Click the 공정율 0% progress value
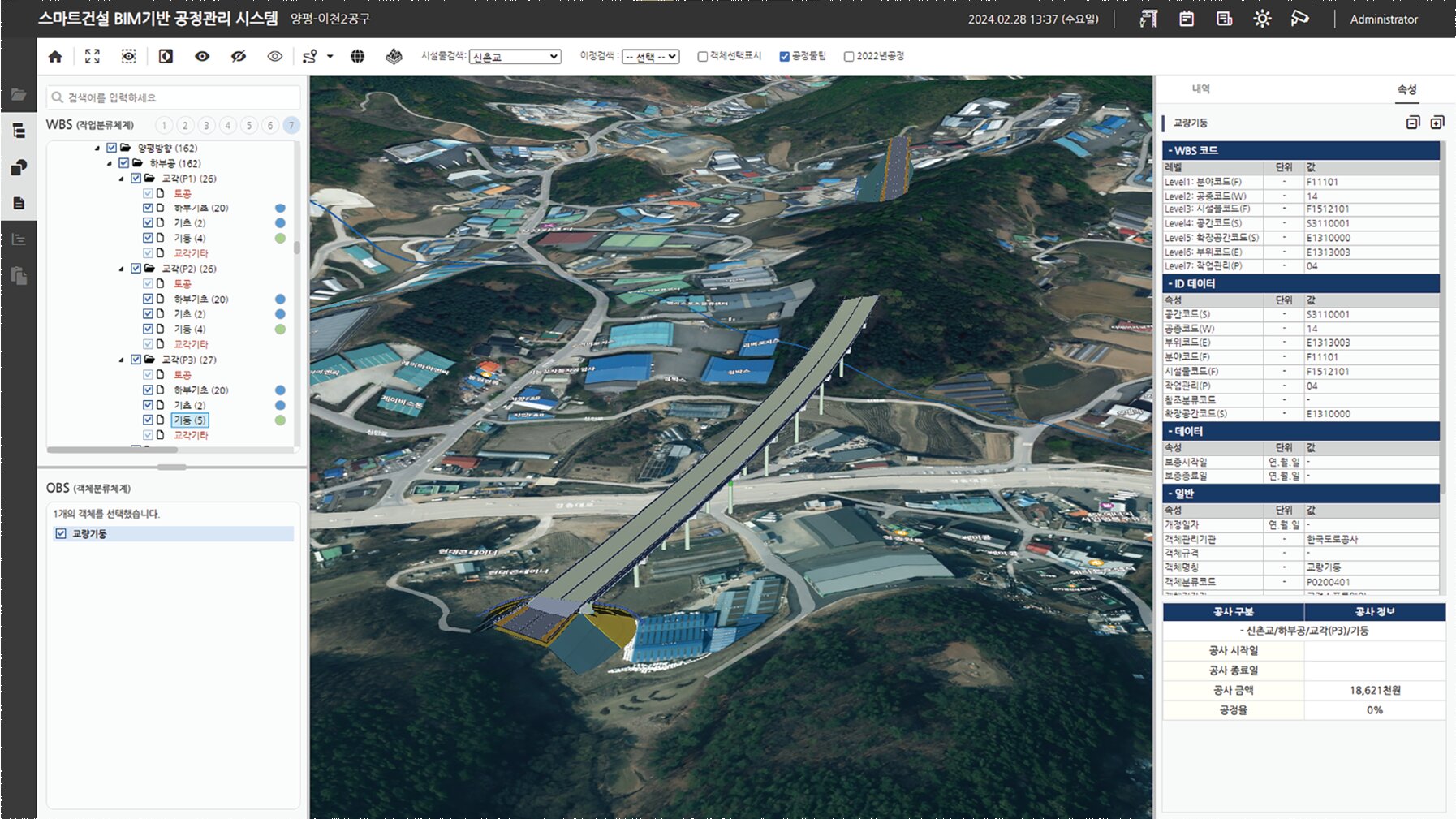Image resolution: width=1456 pixels, height=819 pixels. pyautogui.click(x=1373, y=709)
